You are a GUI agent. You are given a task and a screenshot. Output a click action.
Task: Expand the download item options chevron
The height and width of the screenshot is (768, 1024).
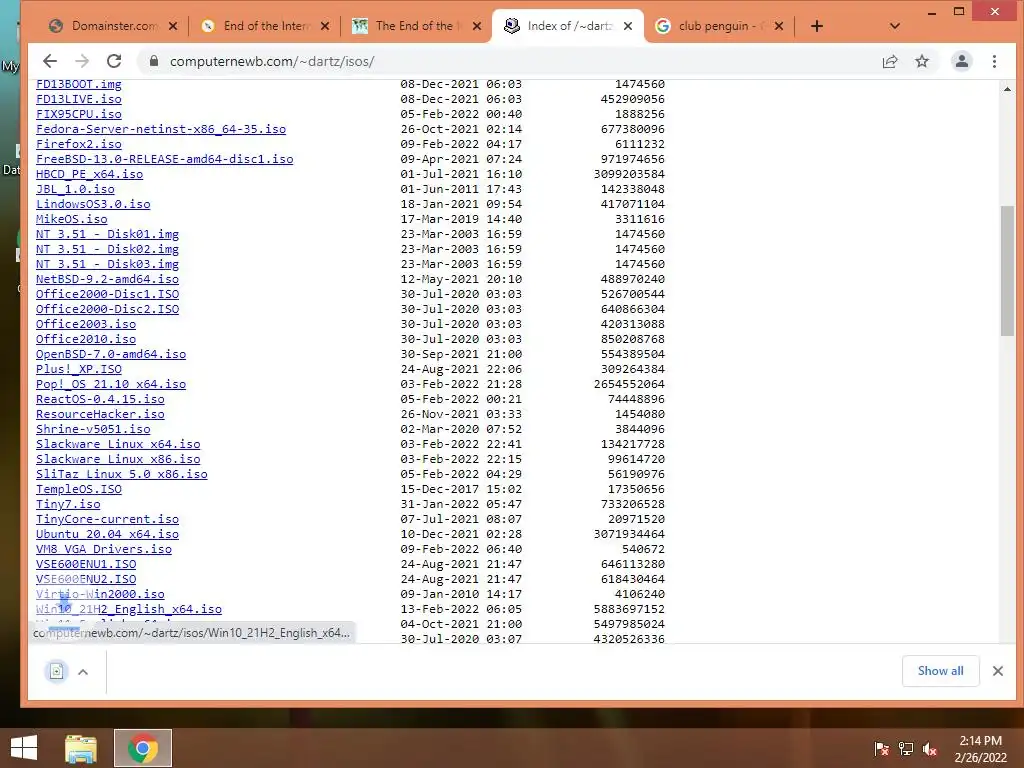[x=83, y=671]
